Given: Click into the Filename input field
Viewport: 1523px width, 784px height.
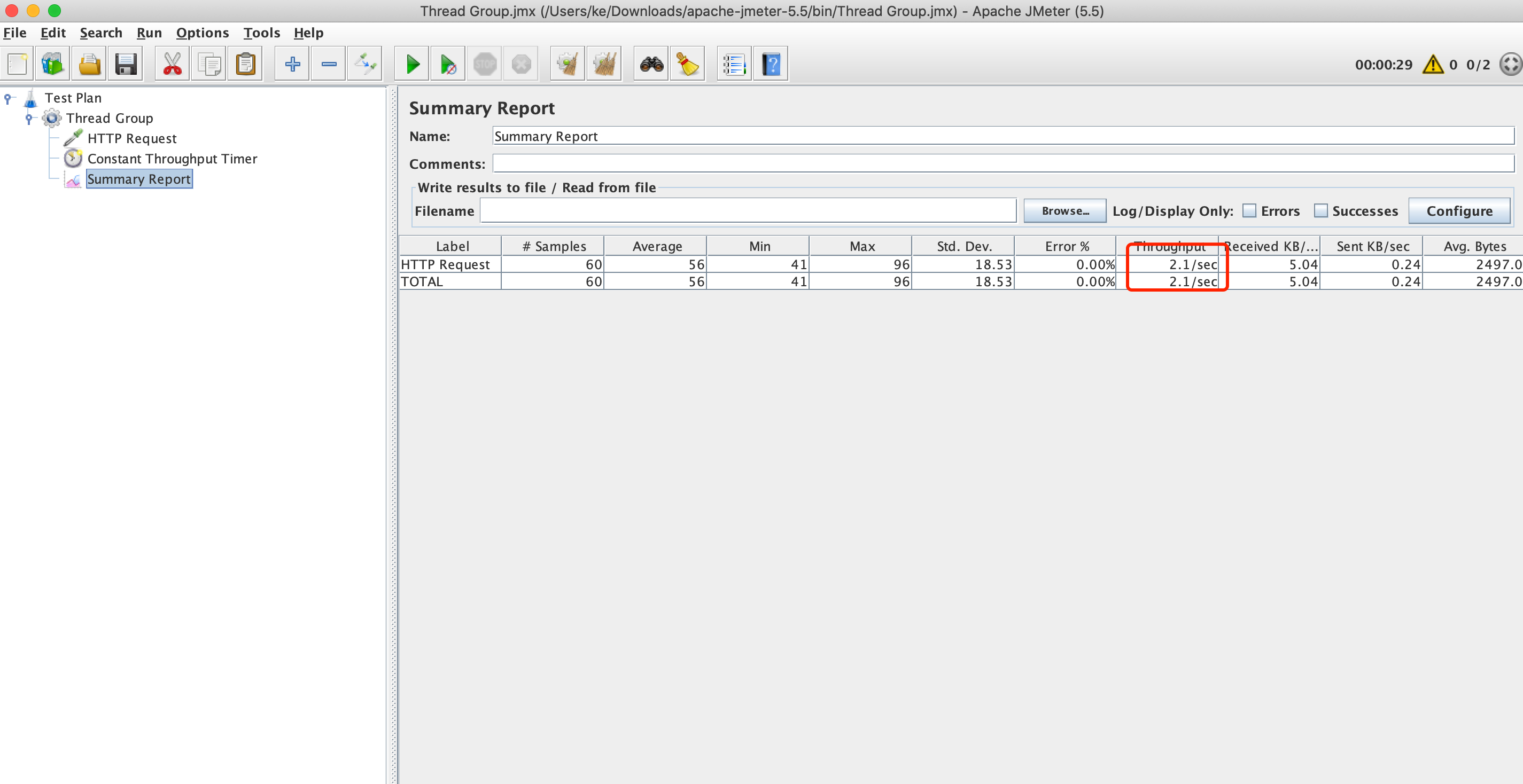Looking at the screenshot, I should coord(748,211).
